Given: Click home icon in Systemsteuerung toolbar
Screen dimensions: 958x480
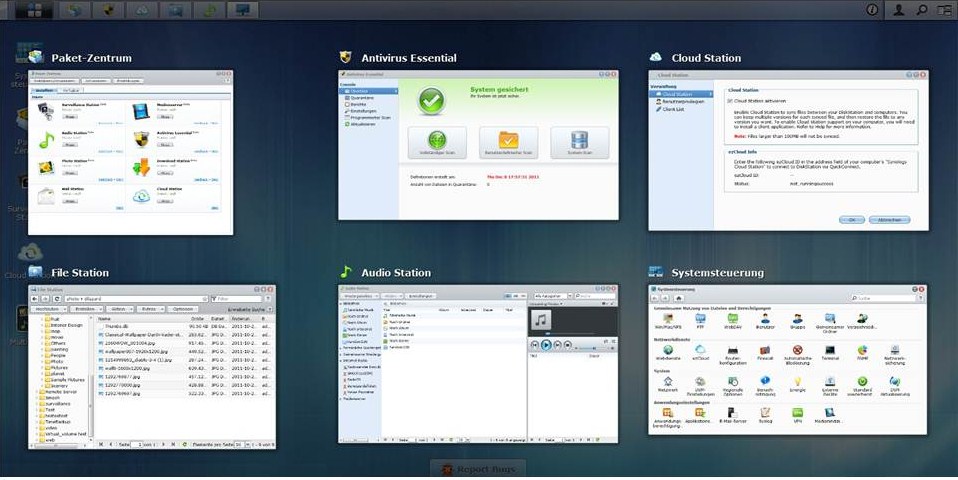Looking at the screenshot, I should 679,298.
